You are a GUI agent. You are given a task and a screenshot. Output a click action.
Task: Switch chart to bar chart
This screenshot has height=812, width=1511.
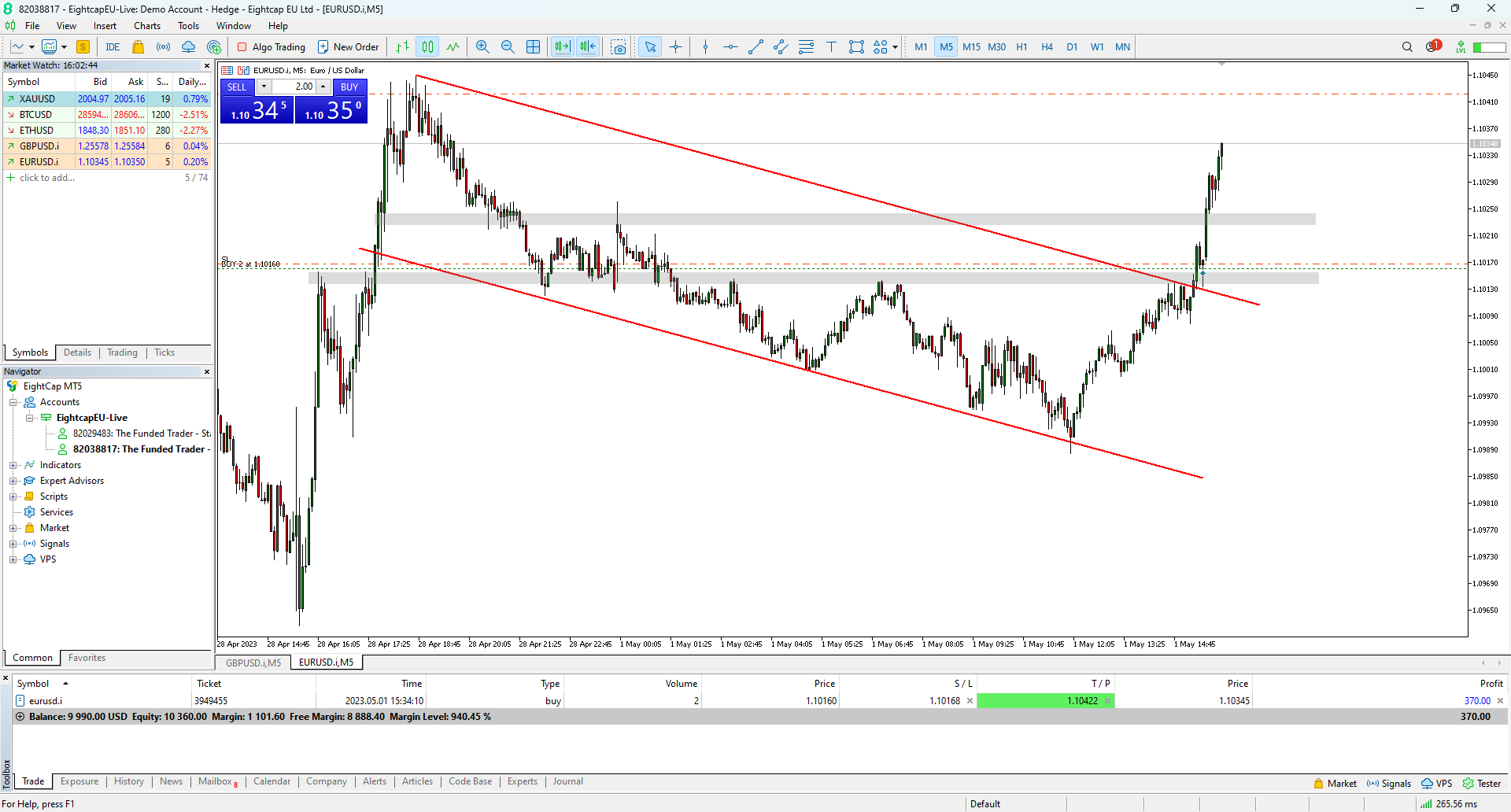(x=402, y=47)
